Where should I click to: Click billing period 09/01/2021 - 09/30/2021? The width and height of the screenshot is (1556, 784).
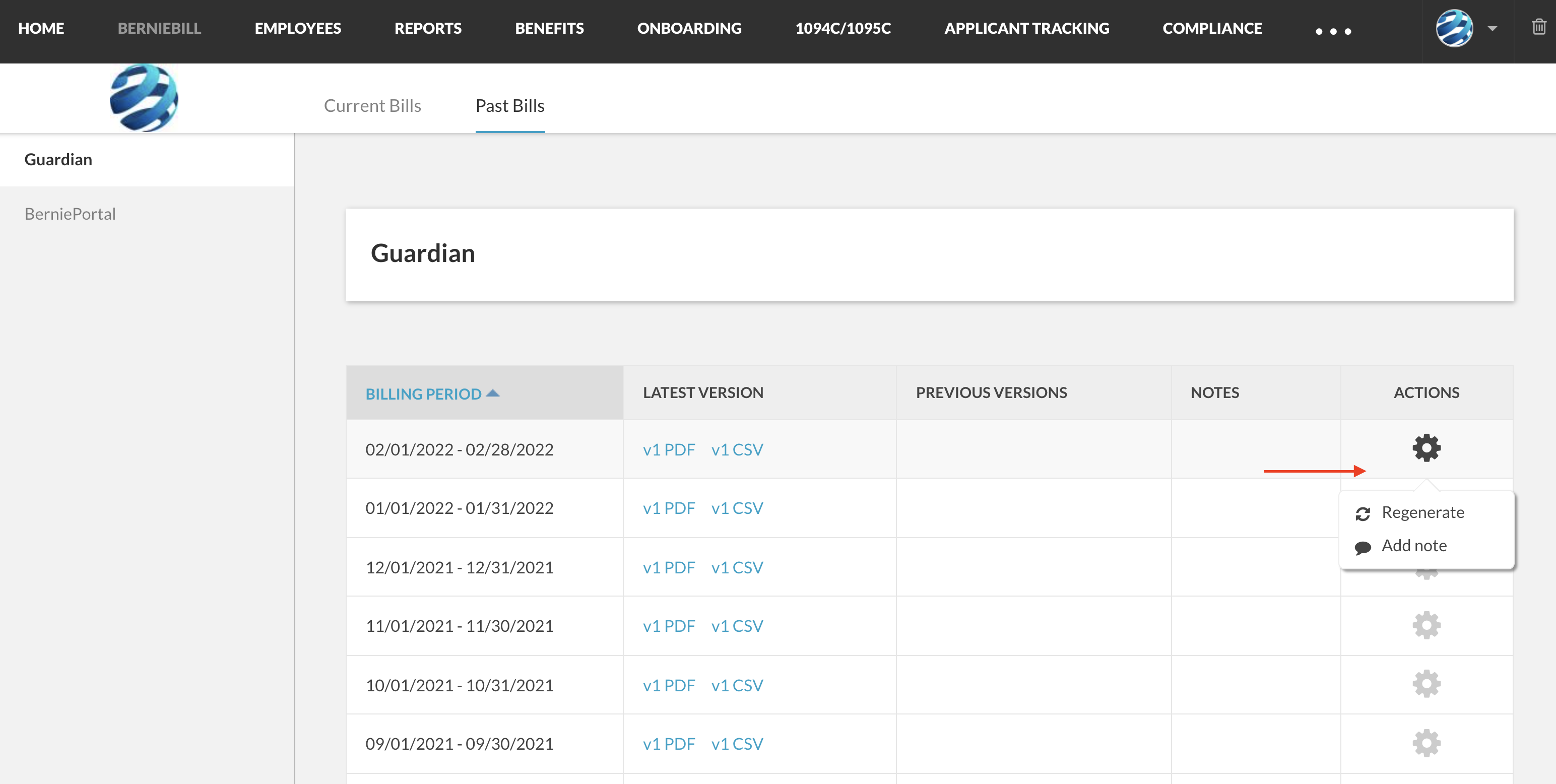click(459, 744)
